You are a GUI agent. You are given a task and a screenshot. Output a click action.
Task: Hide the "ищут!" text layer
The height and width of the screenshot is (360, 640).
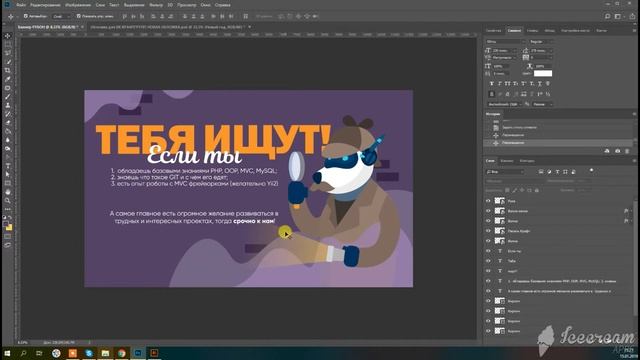pyautogui.click(x=488, y=271)
